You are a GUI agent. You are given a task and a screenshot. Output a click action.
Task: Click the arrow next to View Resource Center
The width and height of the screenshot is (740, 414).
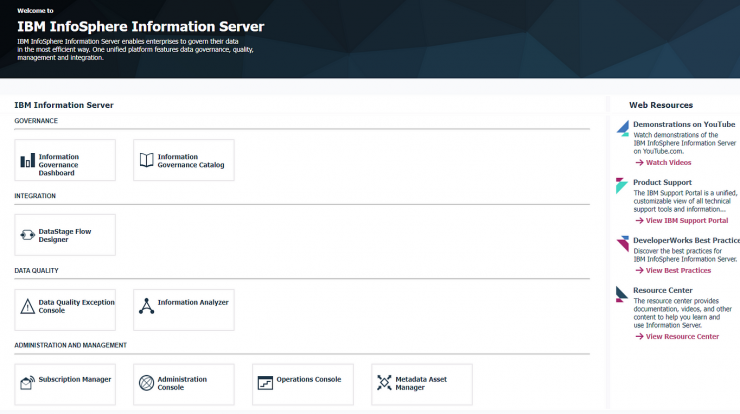pos(639,337)
